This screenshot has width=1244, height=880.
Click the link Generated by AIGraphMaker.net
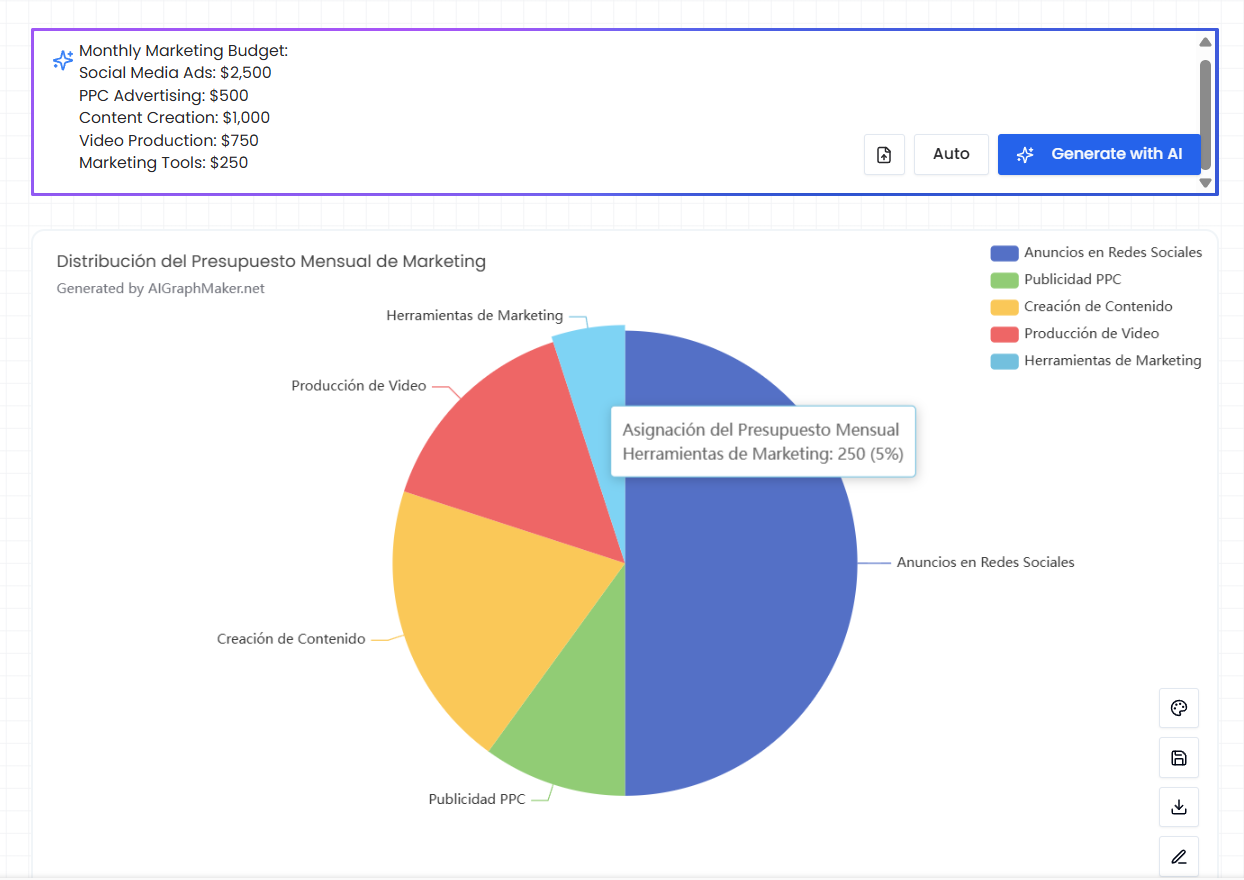pyautogui.click(x=160, y=288)
